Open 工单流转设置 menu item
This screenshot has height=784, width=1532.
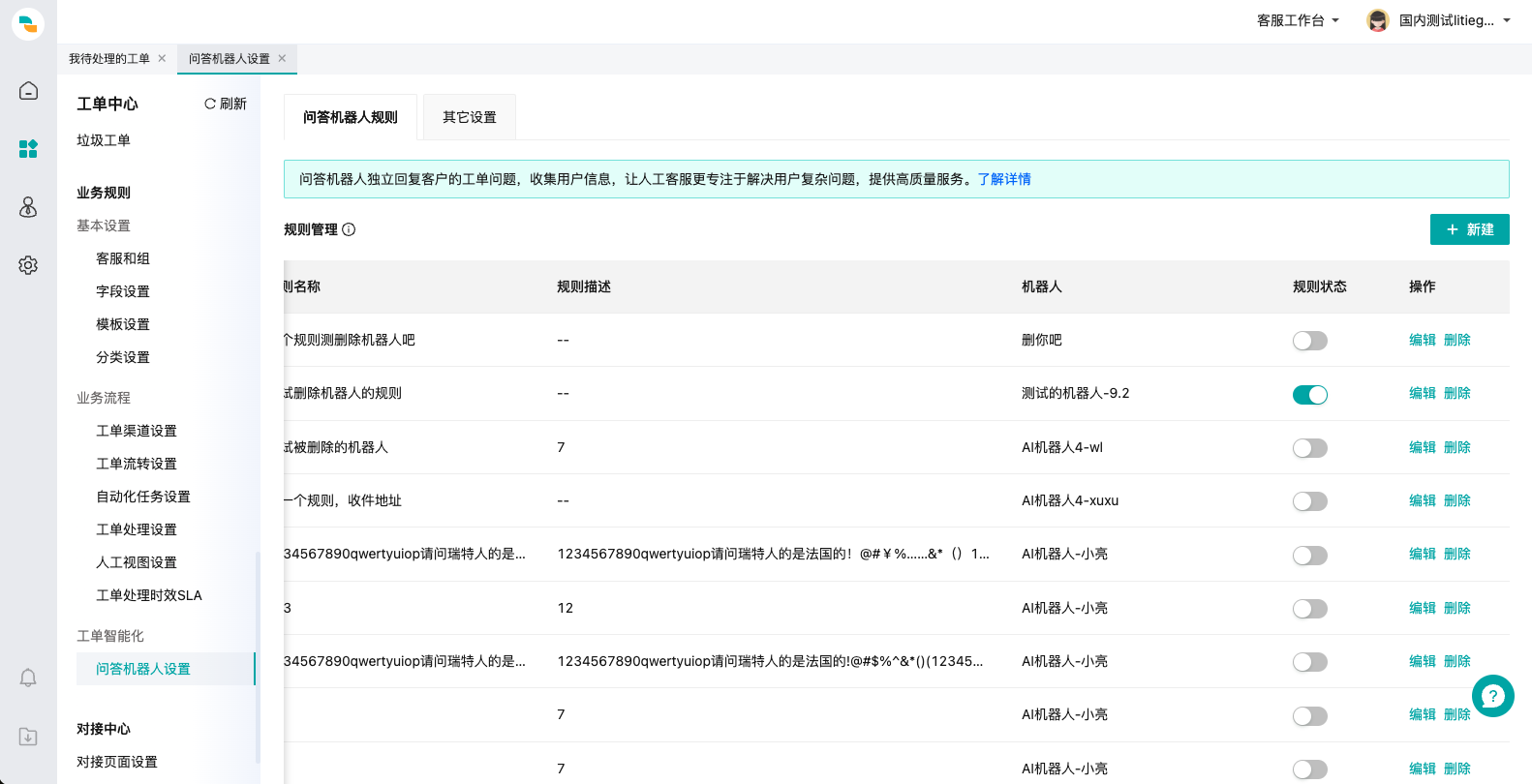tap(137, 464)
